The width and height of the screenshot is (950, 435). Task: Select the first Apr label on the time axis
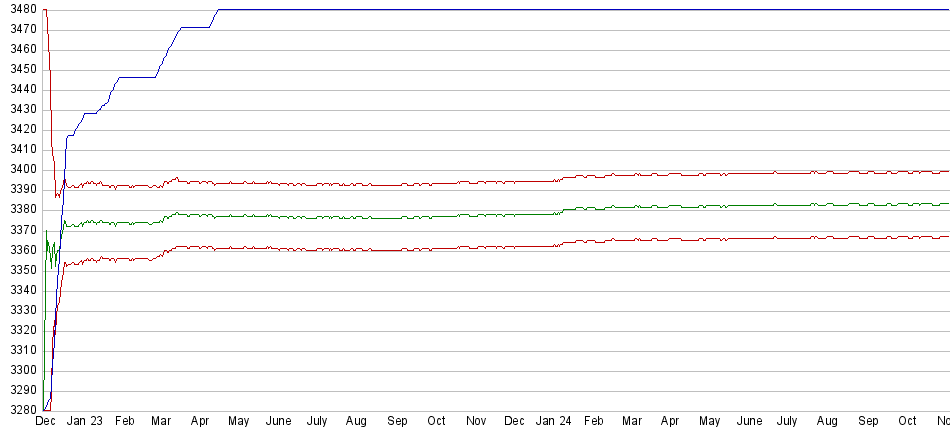[200, 422]
